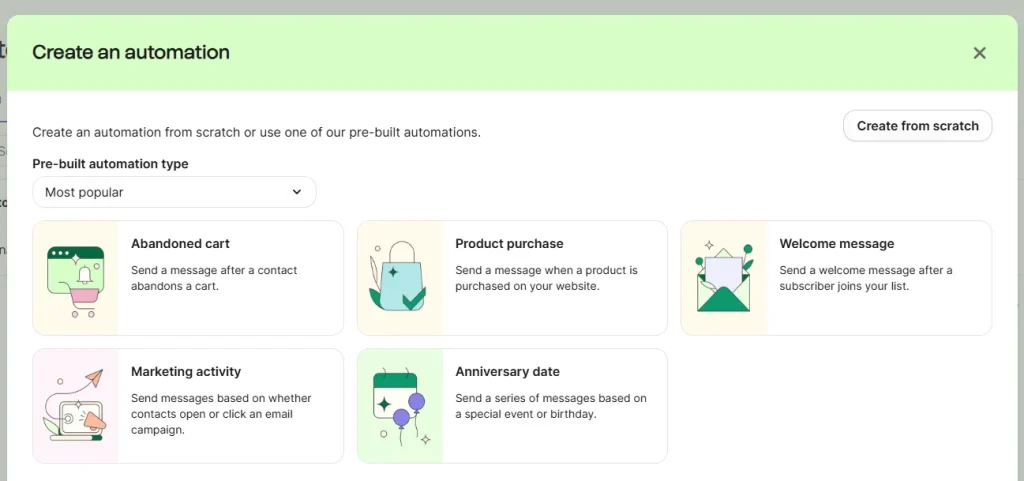Click the email campaign open or click description
This screenshot has height=481, width=1024.
tap(221, 414)
